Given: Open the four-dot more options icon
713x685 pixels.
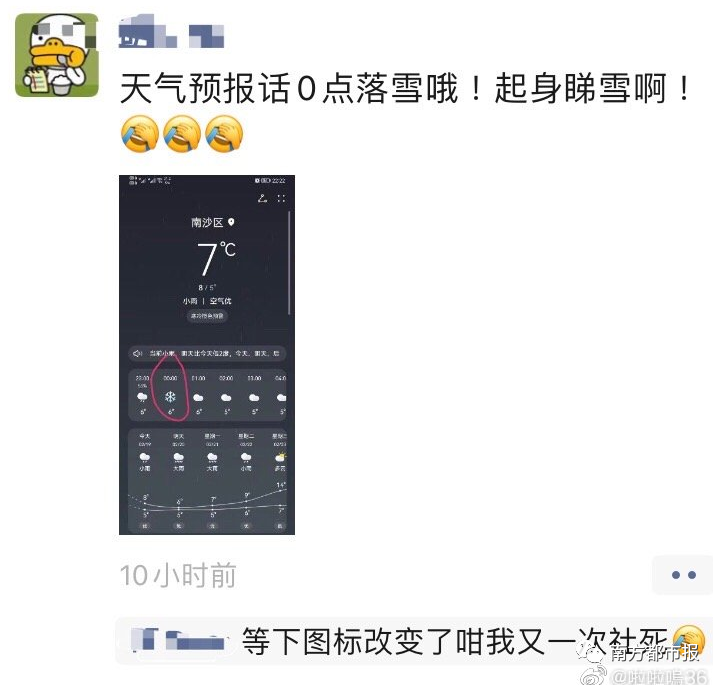Looking at the screenshot, I should [281, 198].
